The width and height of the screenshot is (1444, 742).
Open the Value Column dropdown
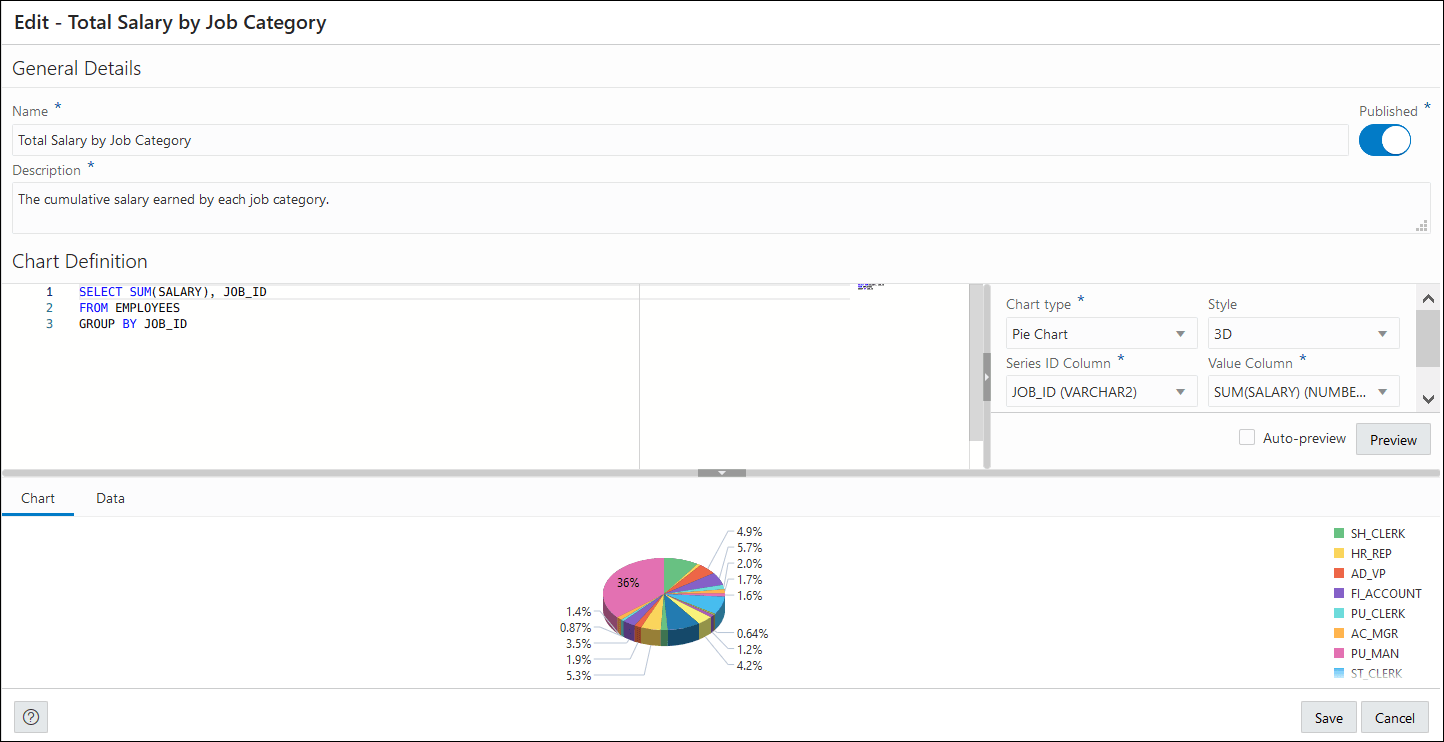pyautogui.click(x=1303, y=391)
